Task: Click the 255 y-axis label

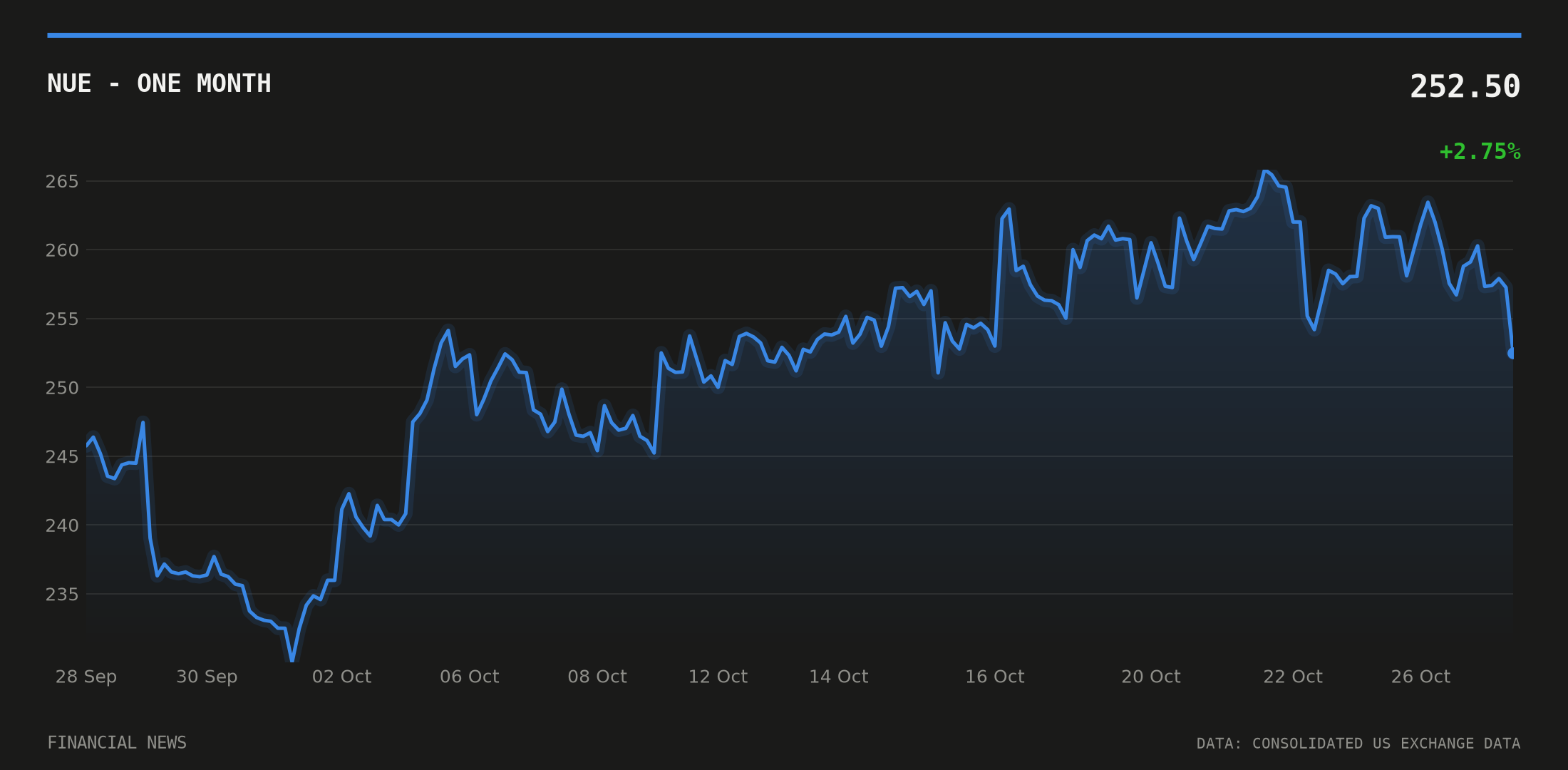Action: pyautogui.click(x=62, y=319)
